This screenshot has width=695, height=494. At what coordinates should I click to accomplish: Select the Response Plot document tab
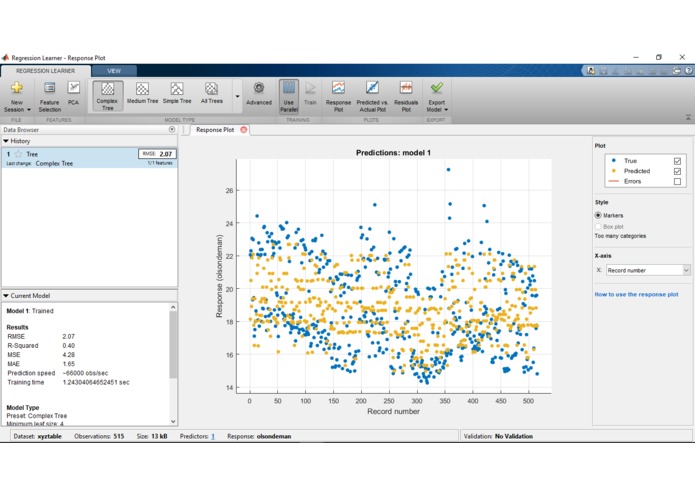pyautogui.click(x=215, y=130)
